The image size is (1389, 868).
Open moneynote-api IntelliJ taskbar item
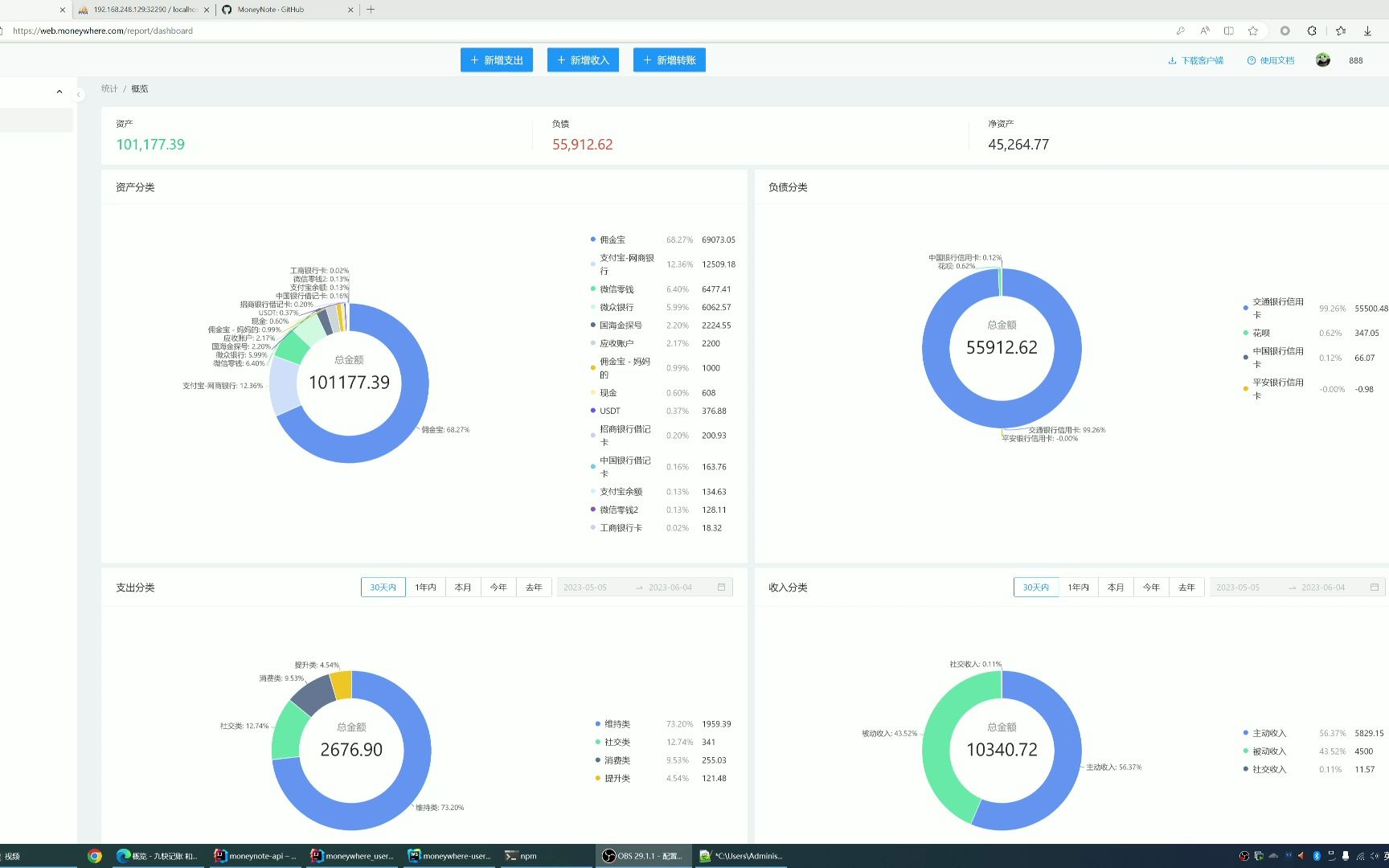tap(256, 856)
